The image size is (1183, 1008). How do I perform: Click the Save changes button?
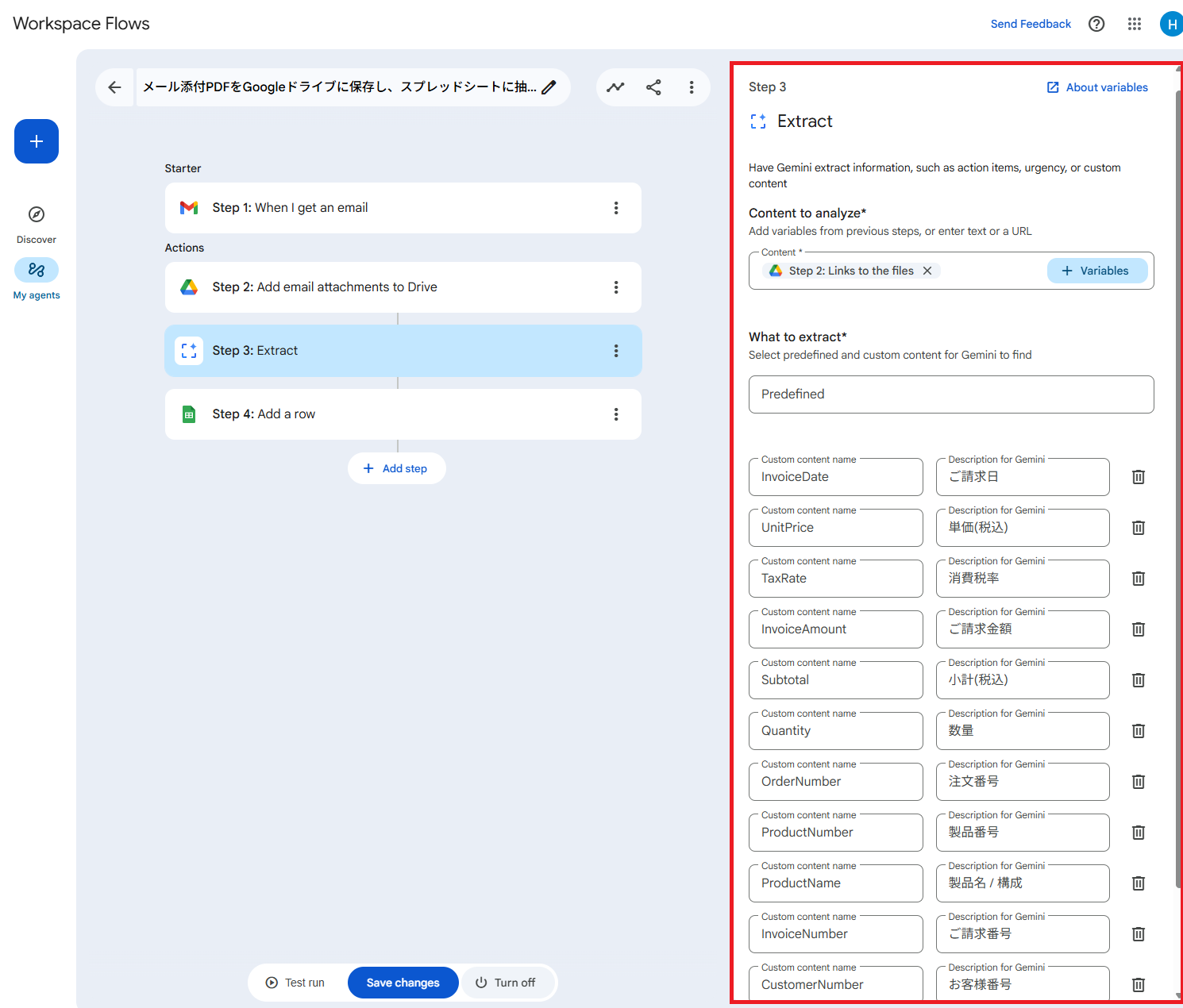tap(403, 983)
